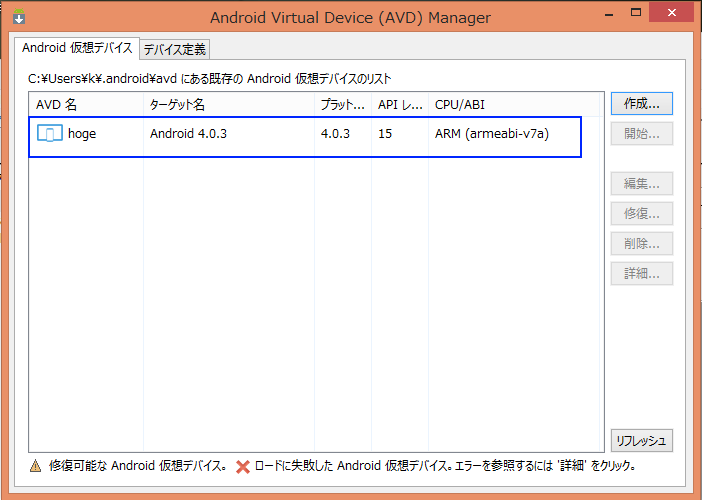This screenshot has height=500, width=702.
Task: Click the 修復可能な Android 仮想デバイス legend text
Action: pos(138,466)
